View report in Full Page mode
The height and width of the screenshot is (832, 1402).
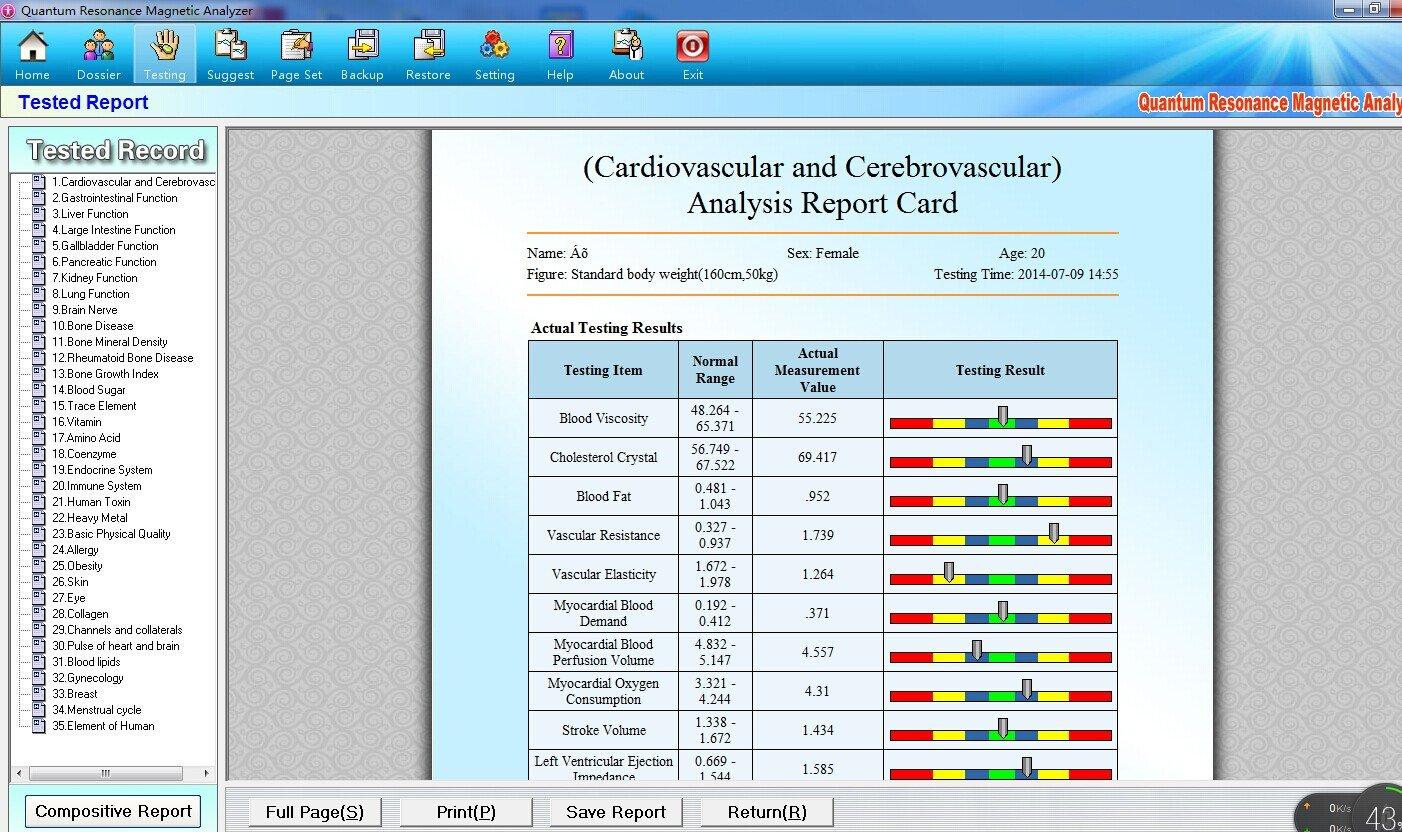point(314,812)
